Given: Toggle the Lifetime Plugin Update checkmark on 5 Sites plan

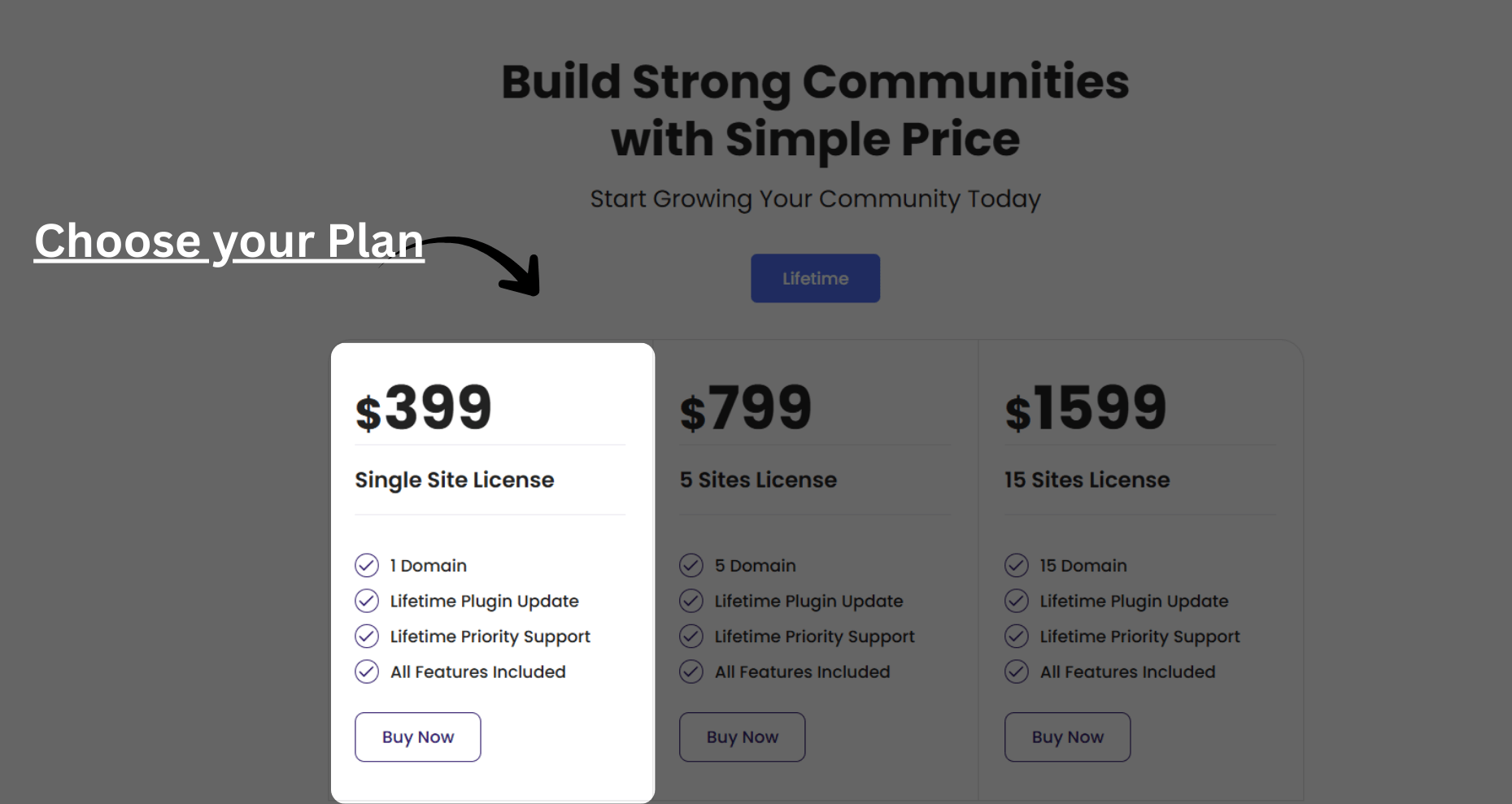Looking at the screenshot, I should 691,601.
